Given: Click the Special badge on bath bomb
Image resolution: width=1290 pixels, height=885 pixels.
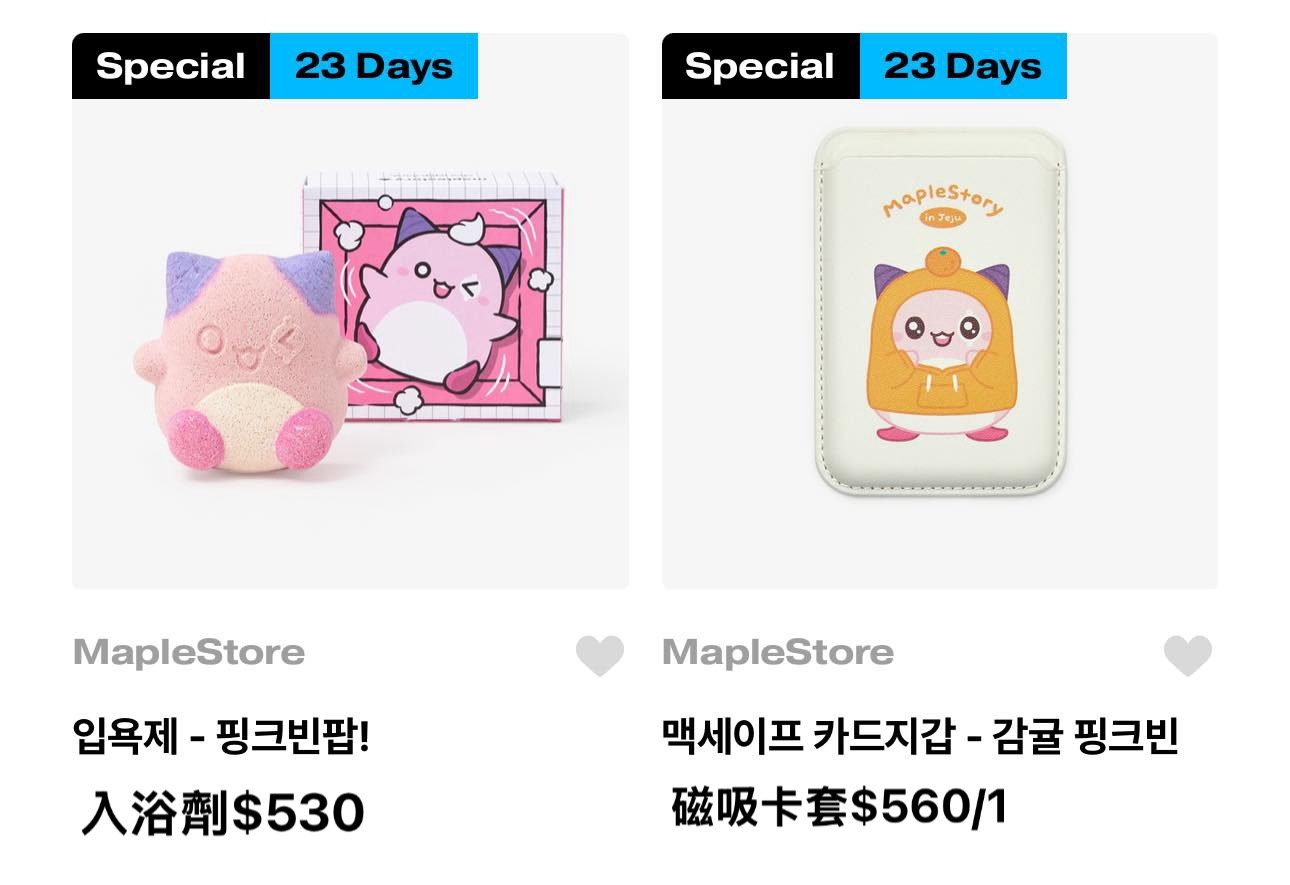Looking at the screenshot, I should tap(171, 66).
